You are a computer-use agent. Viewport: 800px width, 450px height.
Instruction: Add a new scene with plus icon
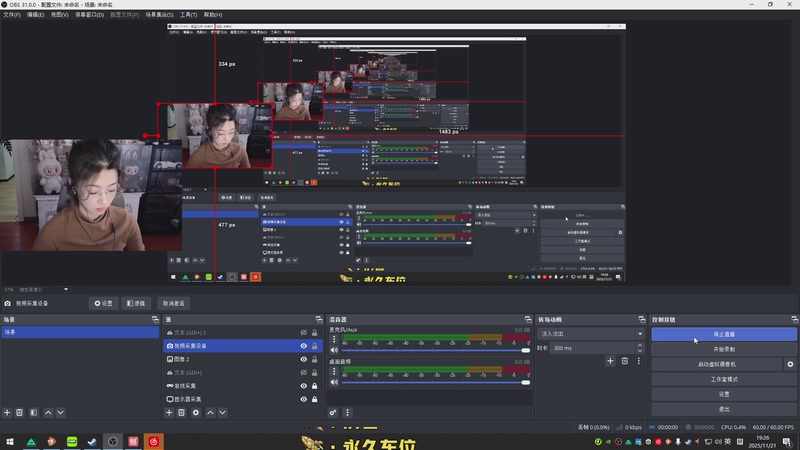(7, 412)
